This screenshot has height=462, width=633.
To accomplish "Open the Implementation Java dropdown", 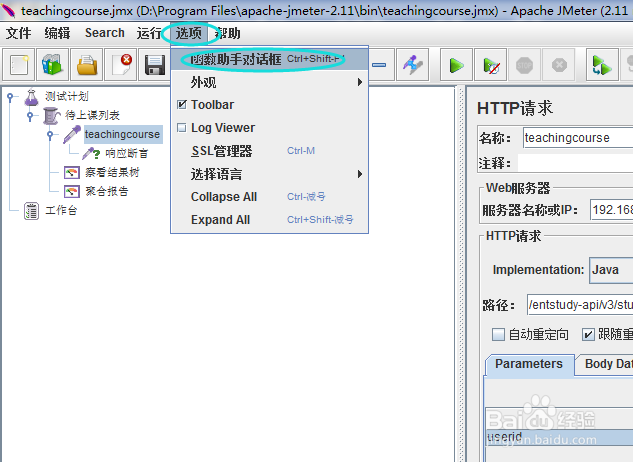I will (x=611, y=270).
